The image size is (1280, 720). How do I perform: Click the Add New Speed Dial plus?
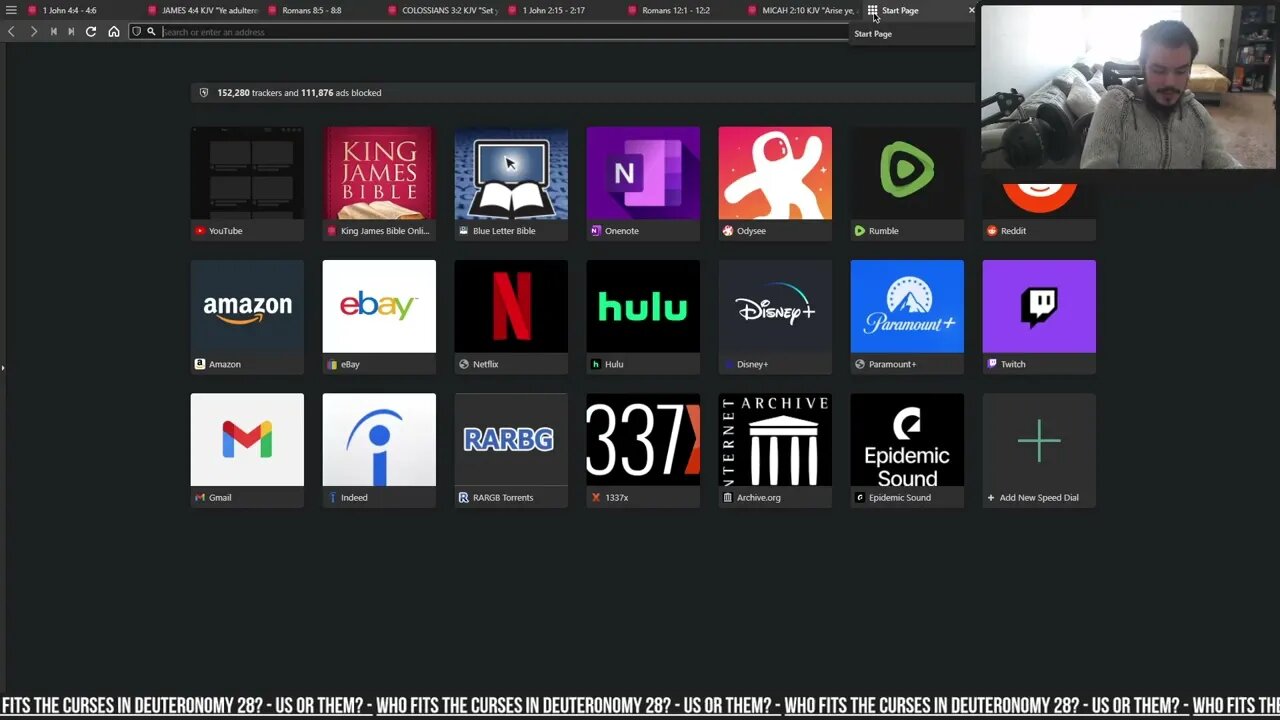[x=1039, y=440]
